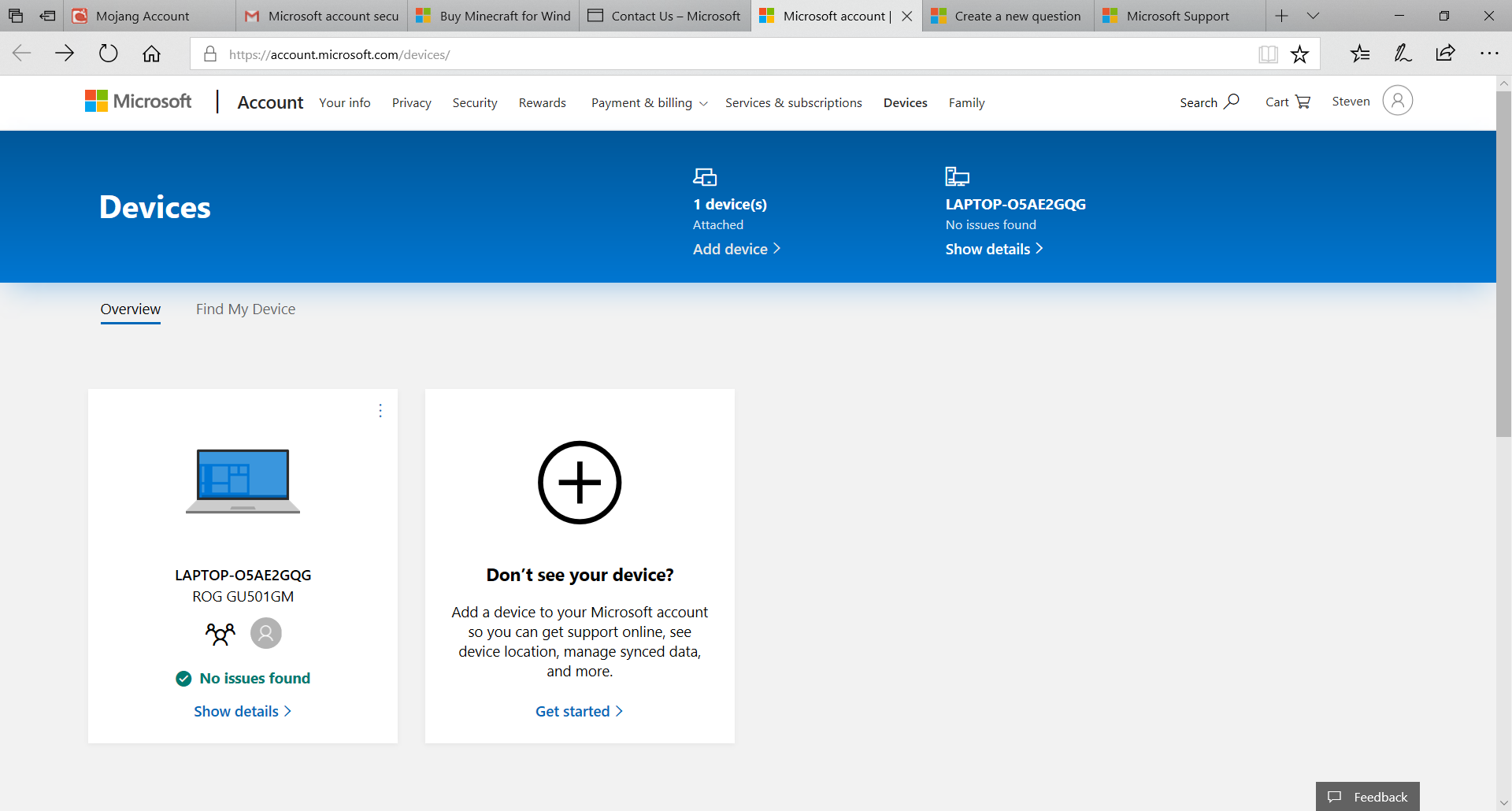Switch to Microsoft Support tab

tap(1180, 16)
